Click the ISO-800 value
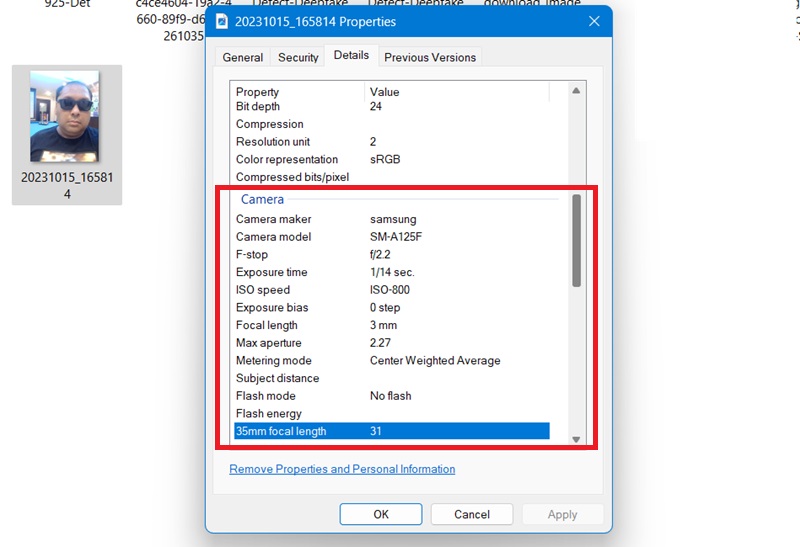 click(x=390, y=290)
